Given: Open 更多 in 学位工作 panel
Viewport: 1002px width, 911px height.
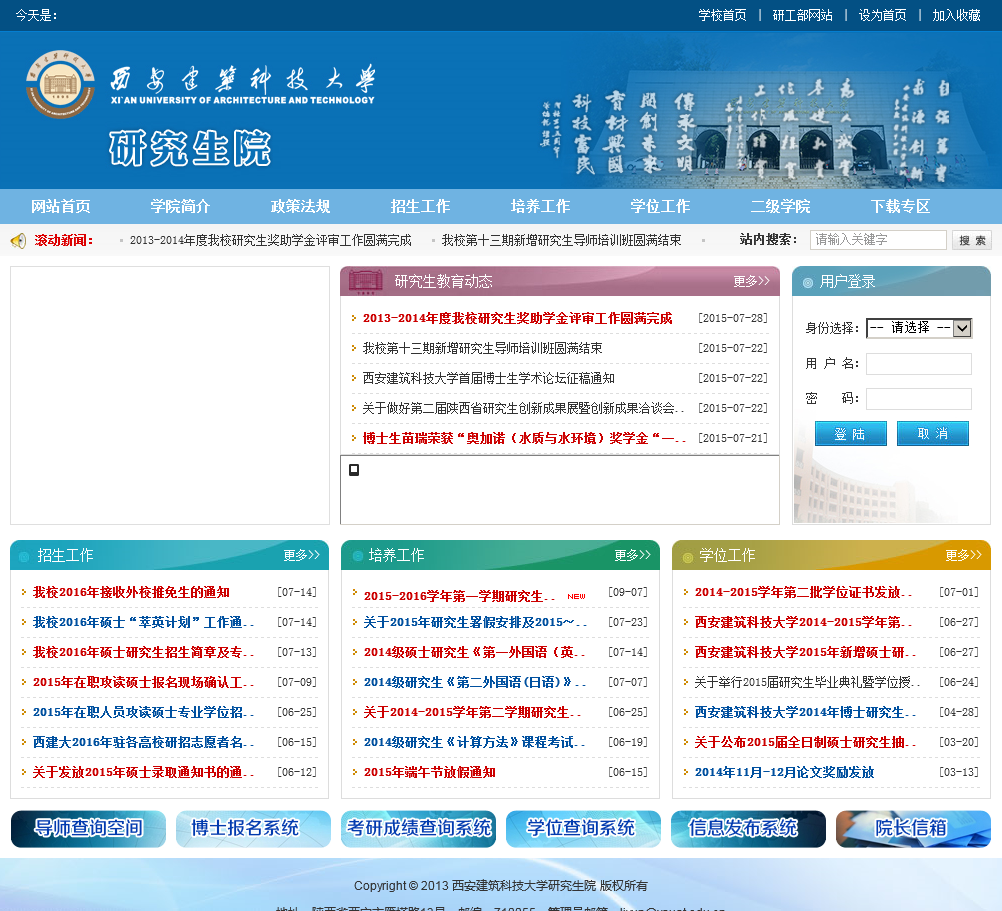Looking at the screenshot, I should 964,555.
